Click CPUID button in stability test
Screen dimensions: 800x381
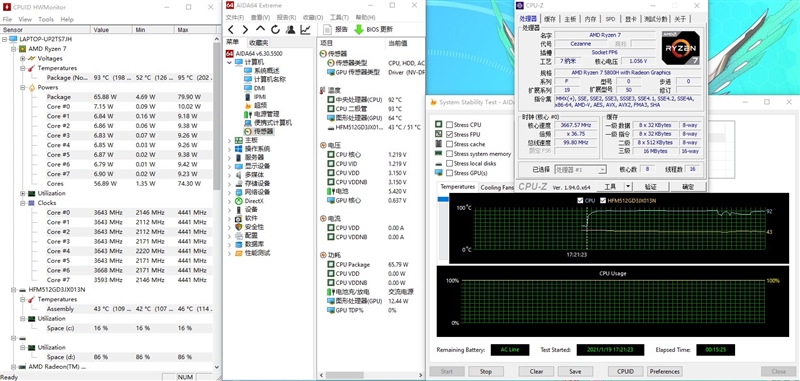coord(626,371)
